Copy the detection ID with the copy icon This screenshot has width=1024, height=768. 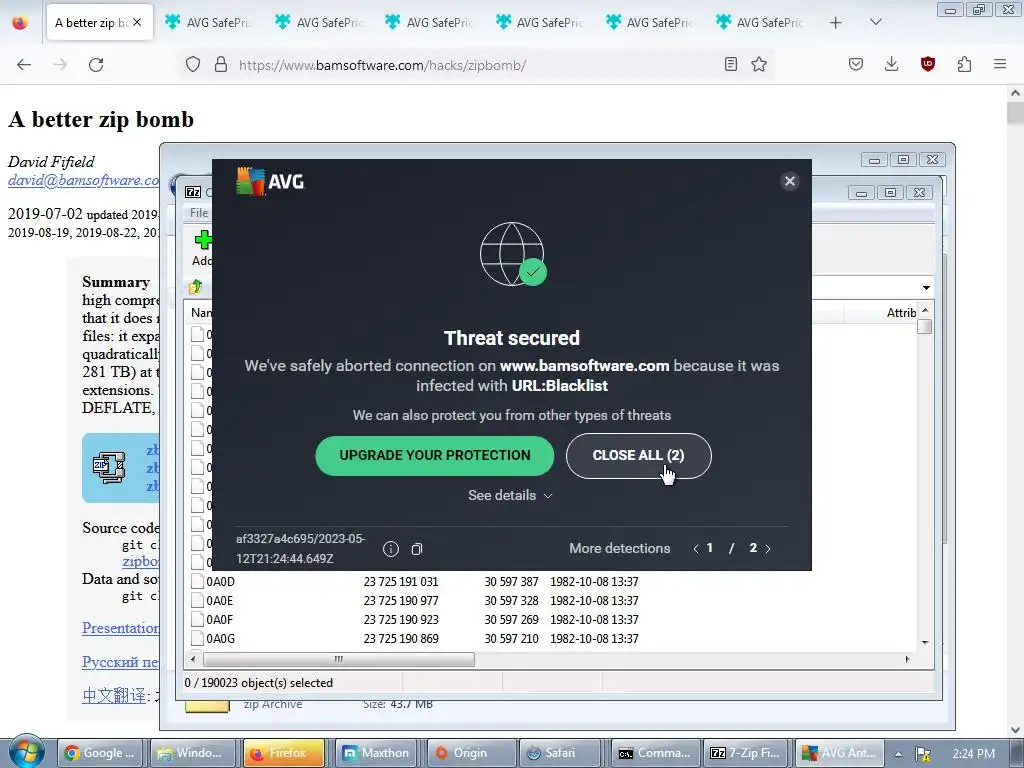[x=417, y=549]
